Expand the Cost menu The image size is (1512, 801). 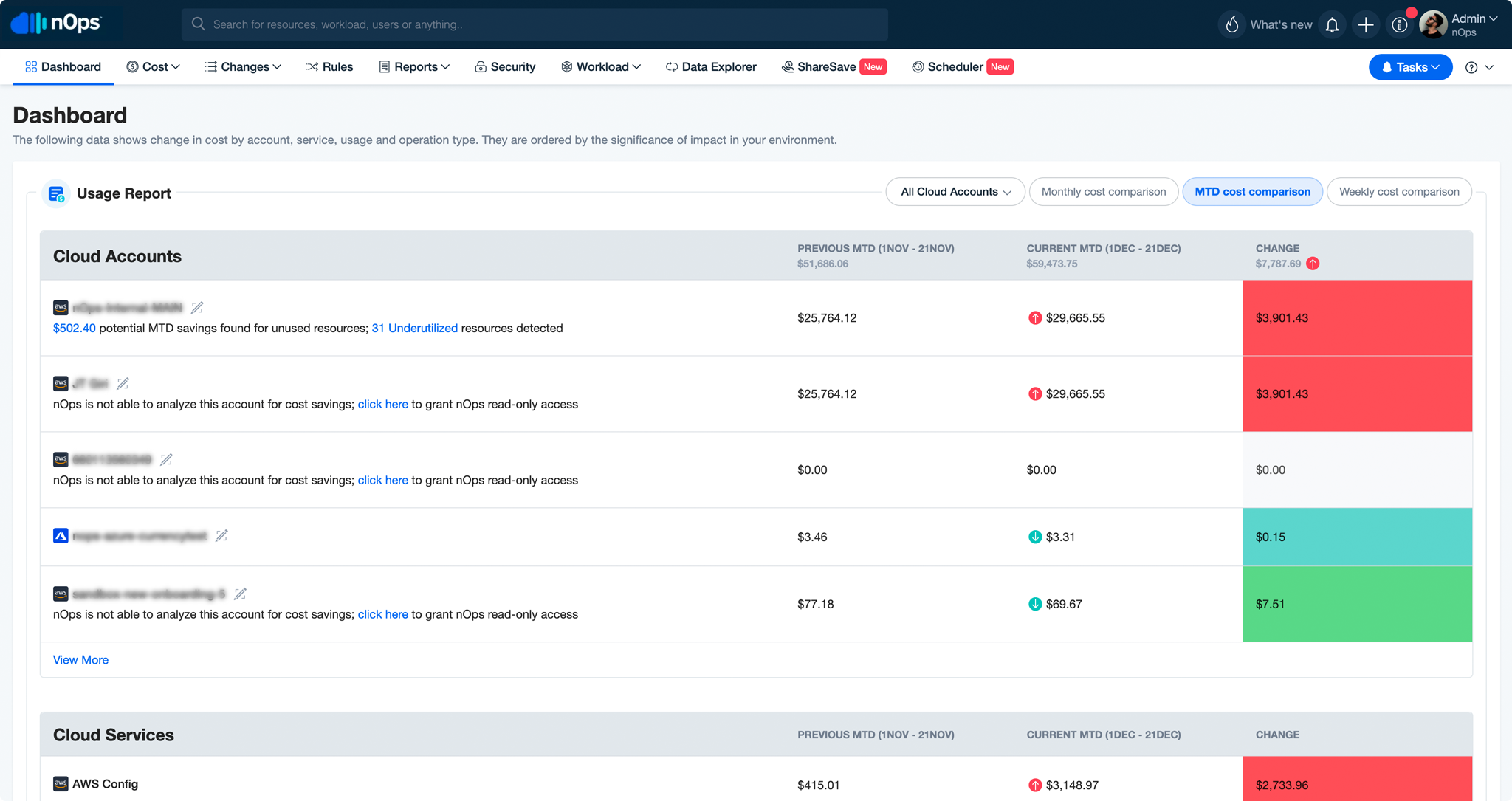pyautogui.click(x=153, y=66)
